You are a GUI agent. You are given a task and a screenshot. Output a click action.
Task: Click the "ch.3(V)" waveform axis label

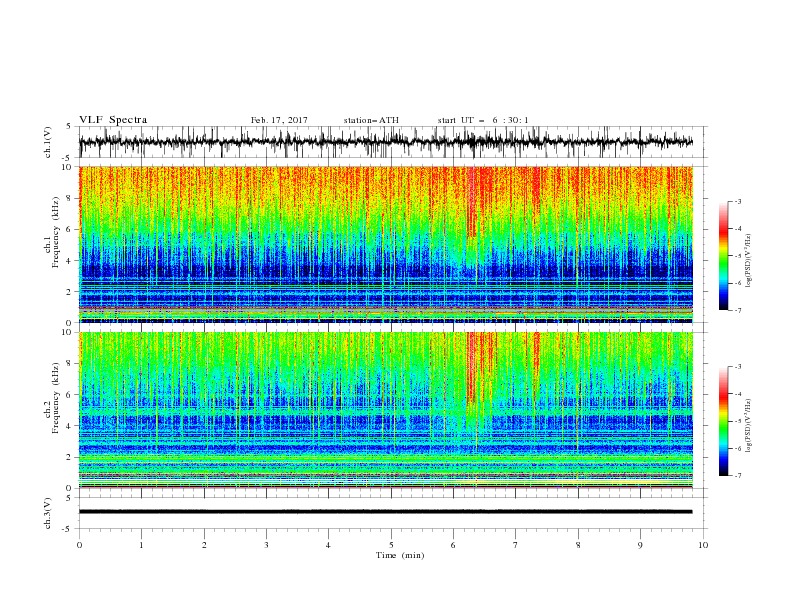[x=48, y=514]
